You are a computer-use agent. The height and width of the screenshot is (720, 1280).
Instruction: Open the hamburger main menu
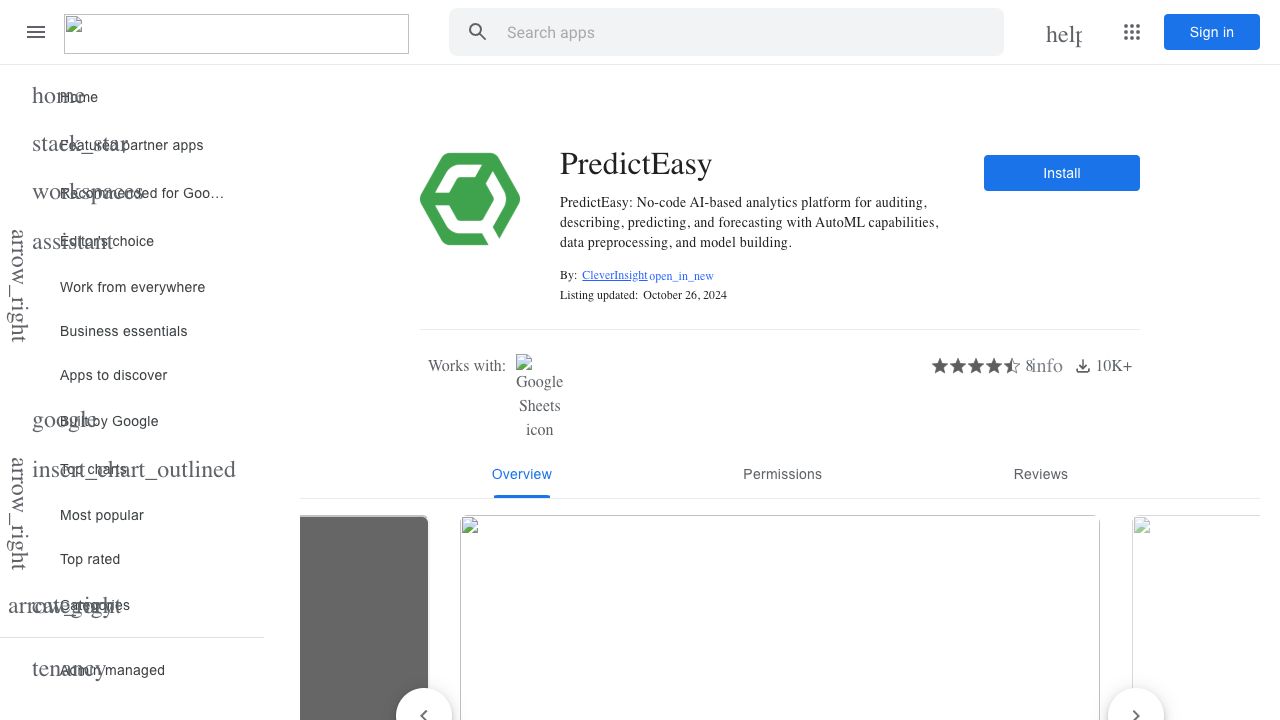(x=36, y=32)
